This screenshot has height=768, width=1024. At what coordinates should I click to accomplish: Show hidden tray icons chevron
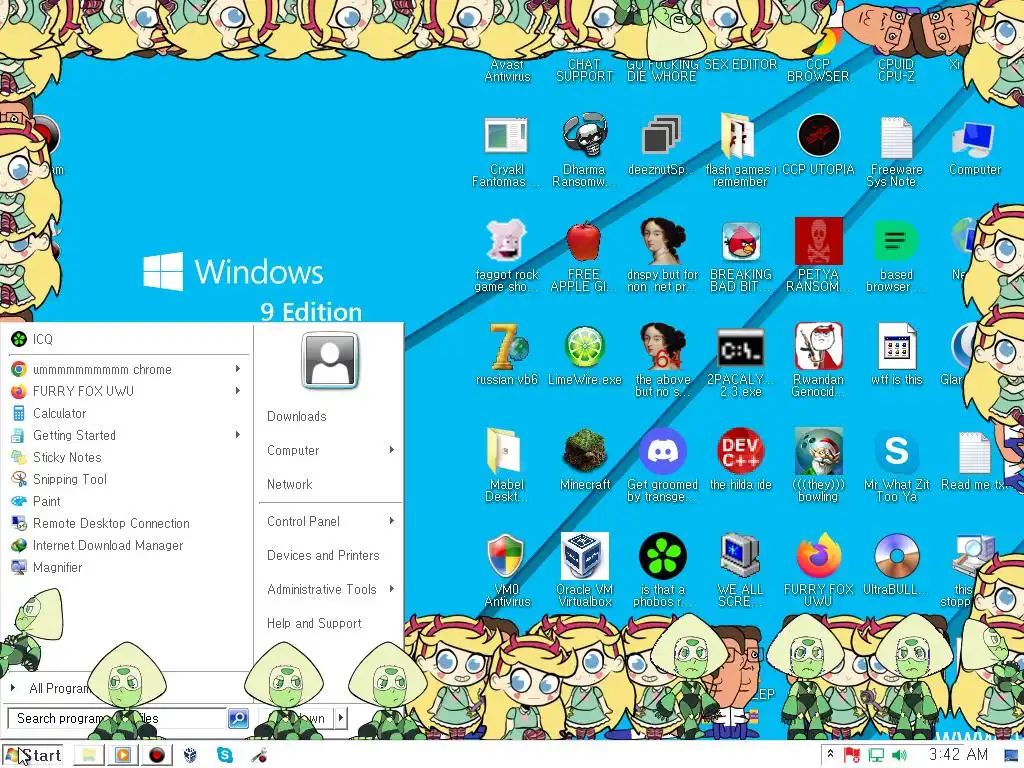(830, 755)
